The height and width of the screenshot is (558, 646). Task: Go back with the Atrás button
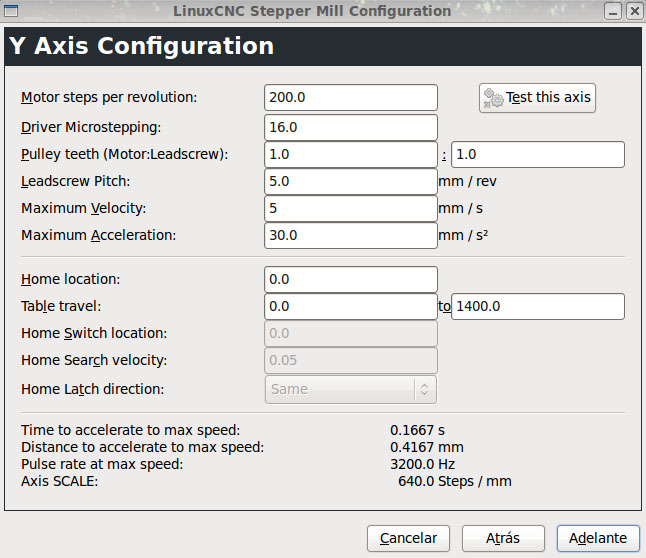point(503,538)
